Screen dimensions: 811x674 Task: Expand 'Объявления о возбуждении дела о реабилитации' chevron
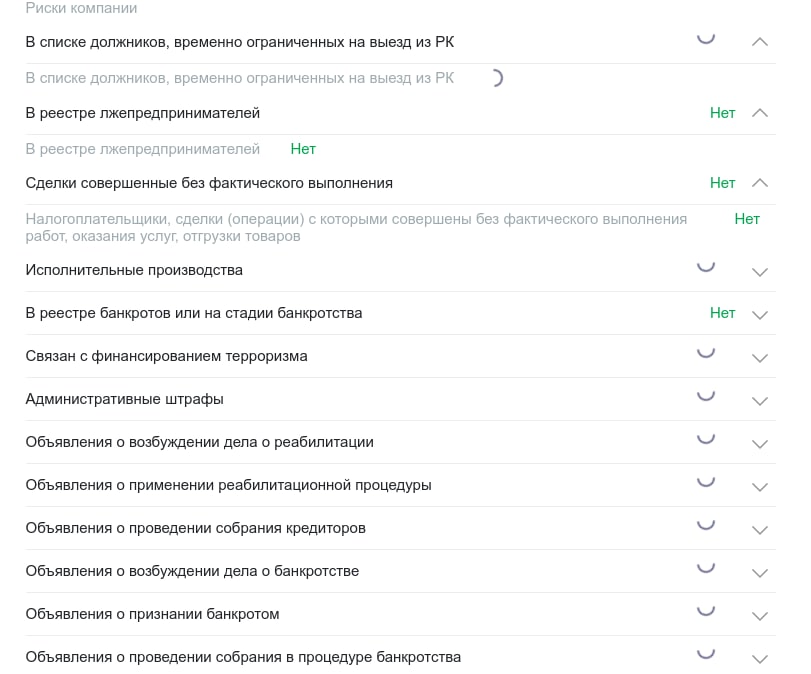pyautogui.click(x=759, y=444)
